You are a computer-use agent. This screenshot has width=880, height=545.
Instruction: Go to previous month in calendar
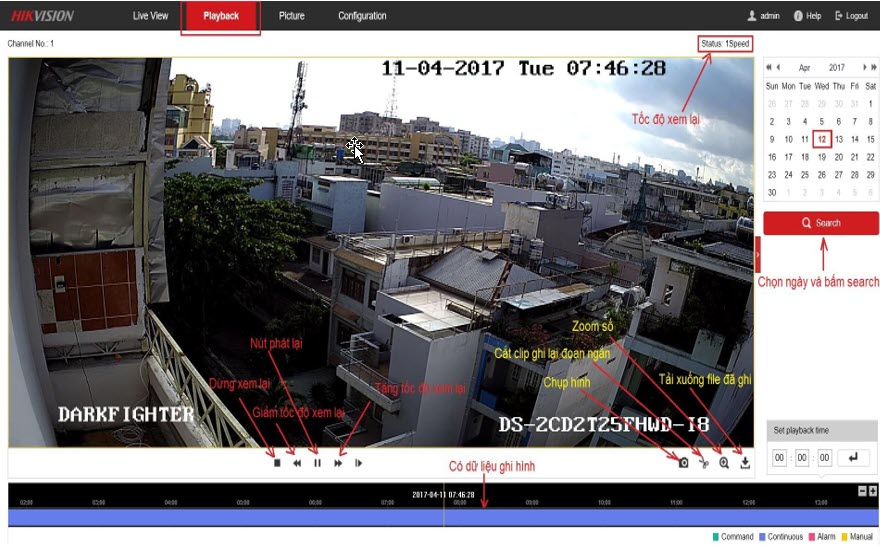[x=779, y=67]
